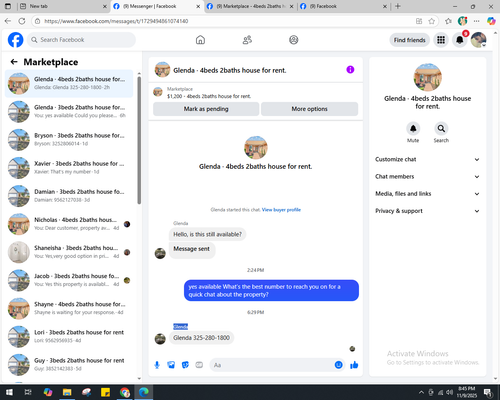Click the Glenda 325-280-1800 message bubble
This screenshot has height=400, width=500.
pos(201,338)
